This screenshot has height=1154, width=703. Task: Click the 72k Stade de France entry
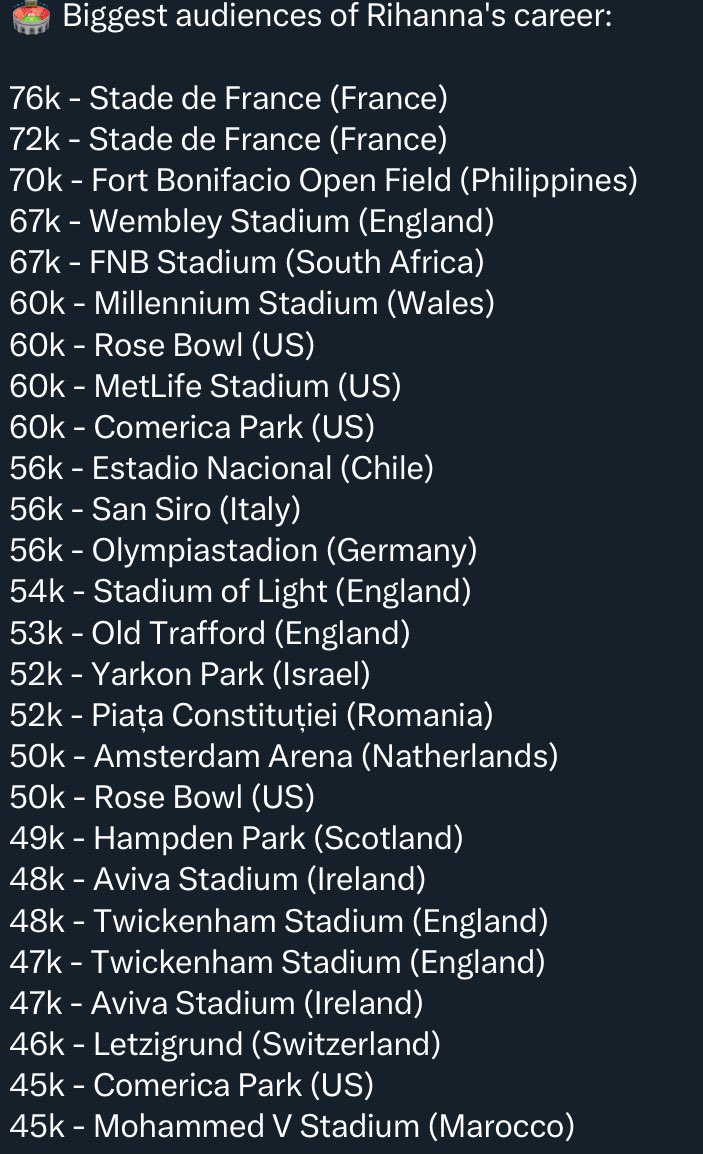pos(228,140)
